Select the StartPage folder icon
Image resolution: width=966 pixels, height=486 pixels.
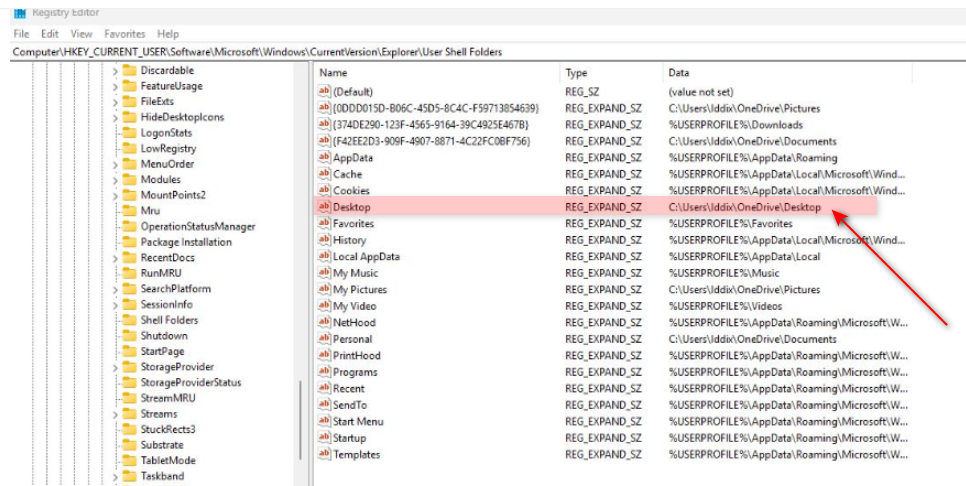pyautogui.click(x=129, y=351)
